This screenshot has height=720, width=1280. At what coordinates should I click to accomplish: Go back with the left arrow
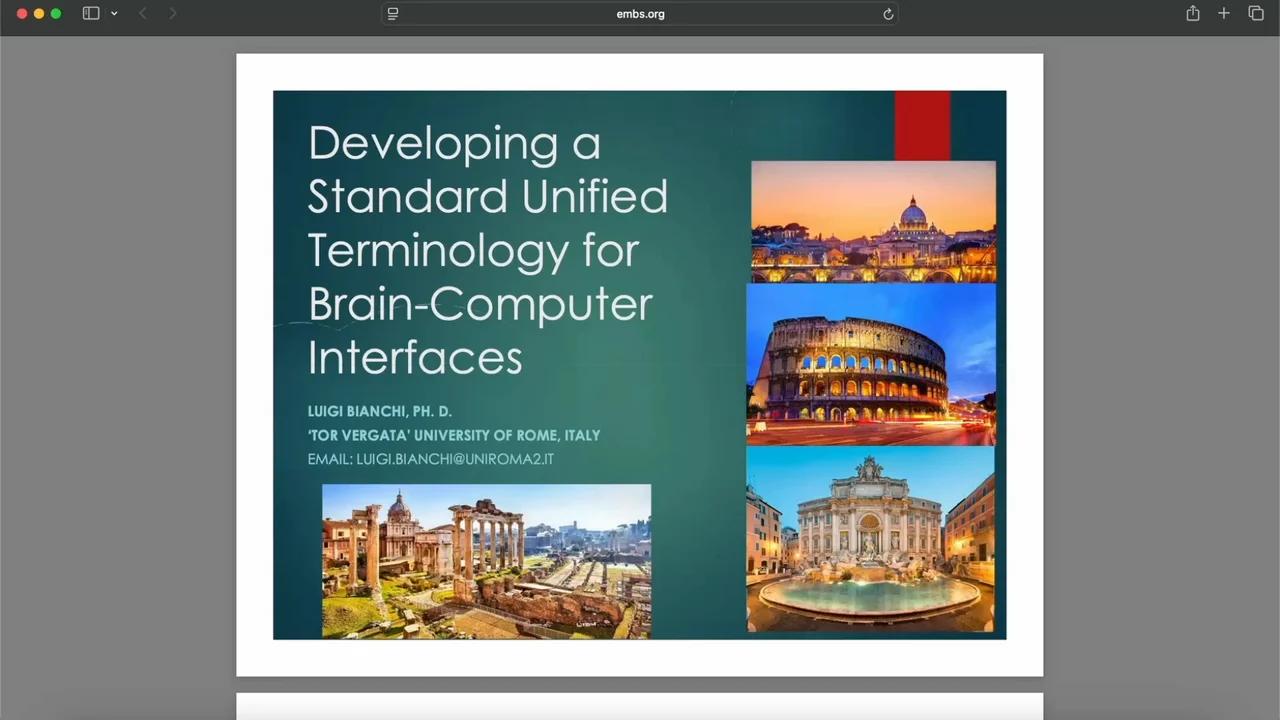(142, 13)
